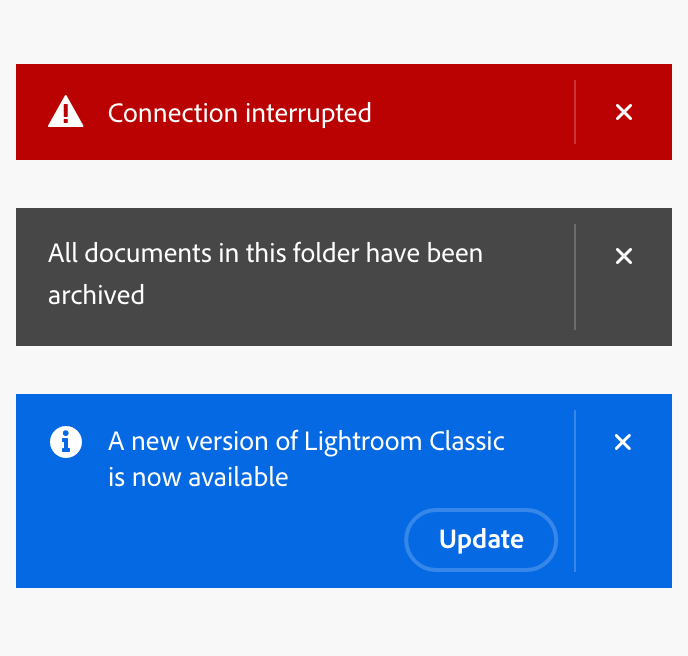Click the warning triangle icon

coord(66,112)
